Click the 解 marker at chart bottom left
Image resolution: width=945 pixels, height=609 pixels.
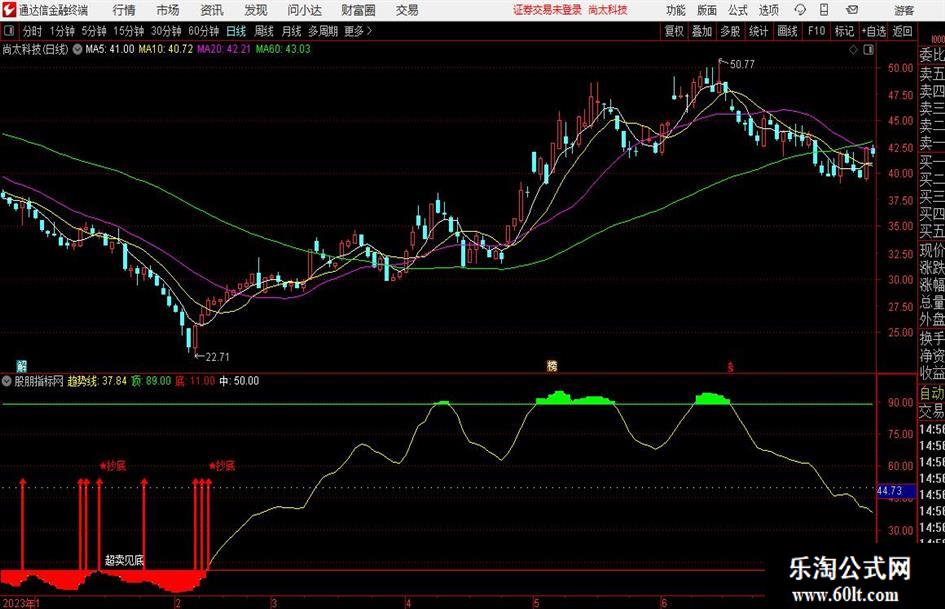click(22, 365)
